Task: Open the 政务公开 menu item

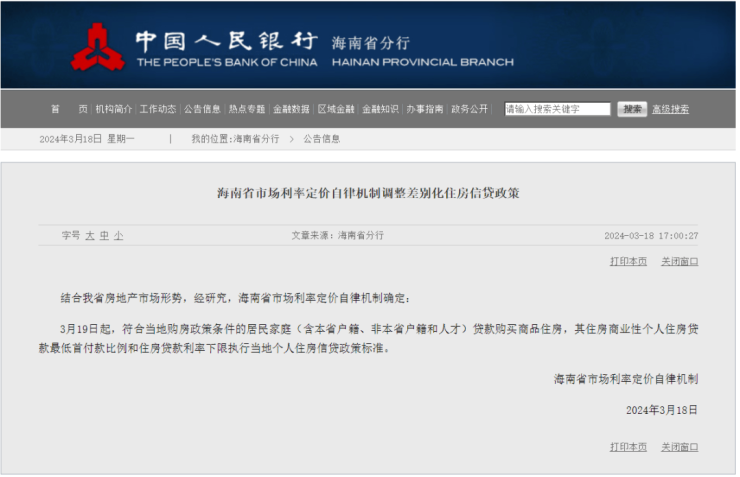Action: (x=469, y=109)
